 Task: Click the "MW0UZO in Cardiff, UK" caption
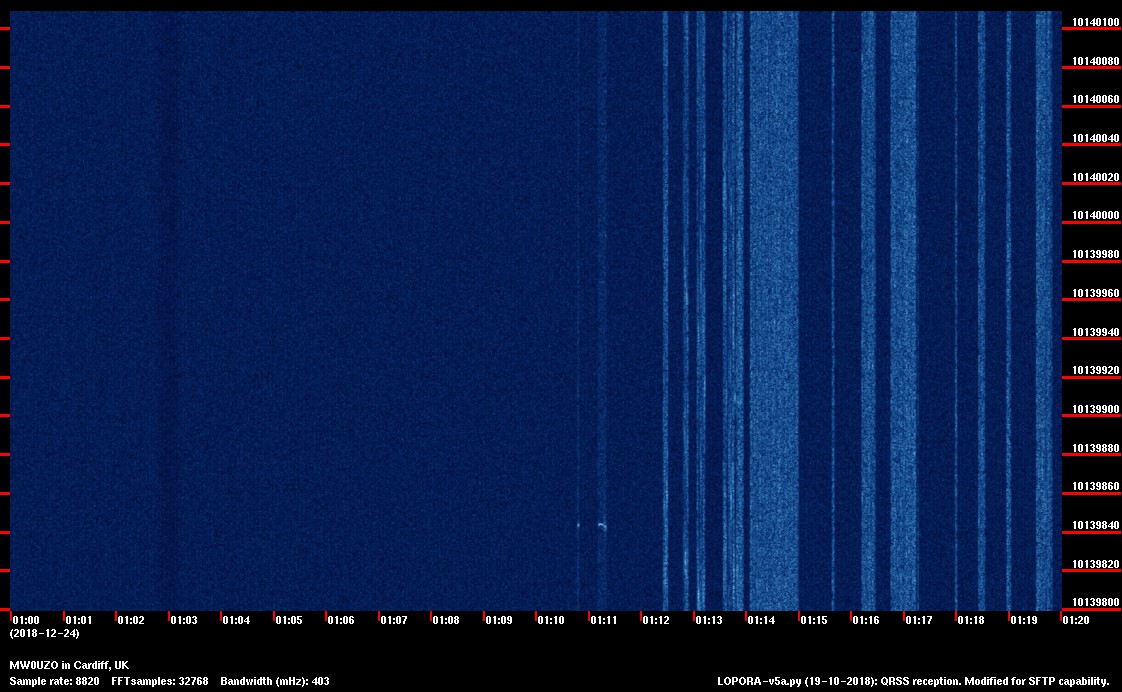69,665
